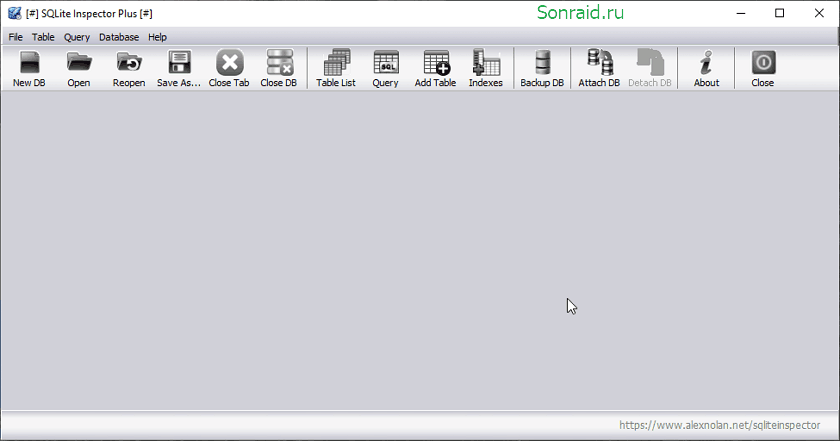The image size is (840, 441).
Task: Click the Backup DB icon
Action: [x=542, y=68]
